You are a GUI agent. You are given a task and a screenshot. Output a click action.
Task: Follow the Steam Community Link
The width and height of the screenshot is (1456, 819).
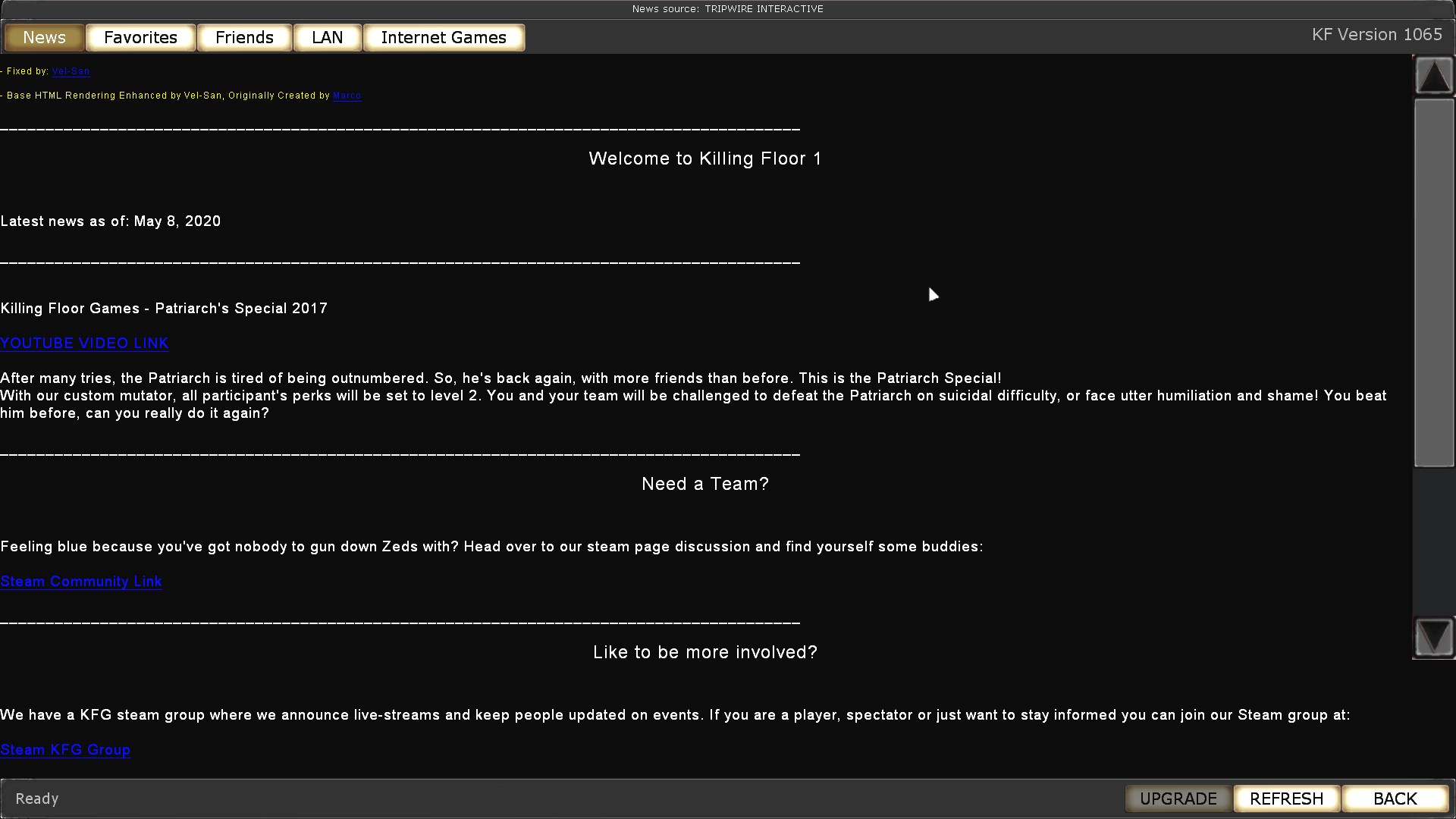click(81, 582)
